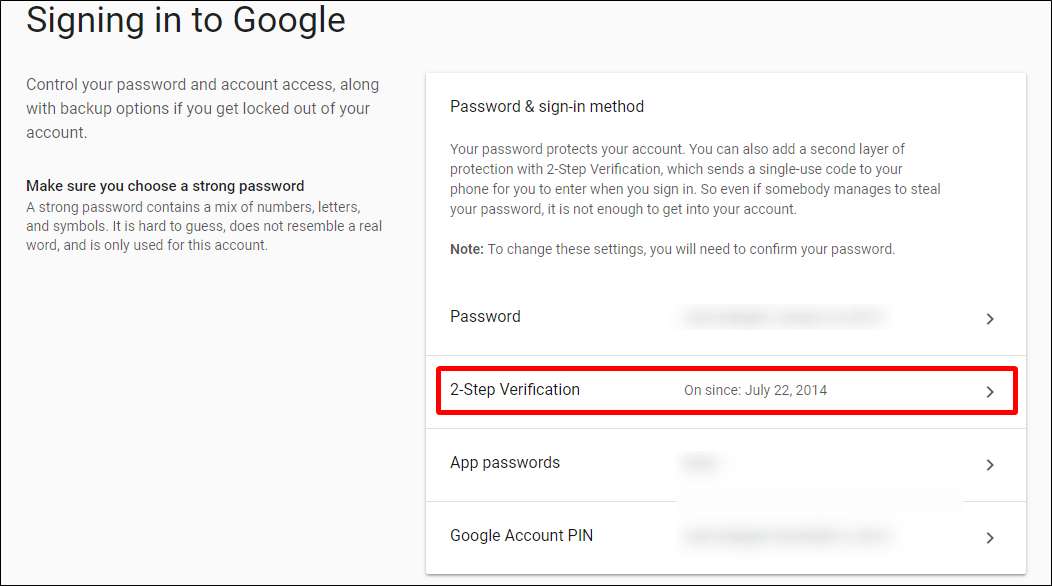Click the blurred value beside App passwords
The width and height of the screenshot is (1052, 586).
tap(700, 463)
